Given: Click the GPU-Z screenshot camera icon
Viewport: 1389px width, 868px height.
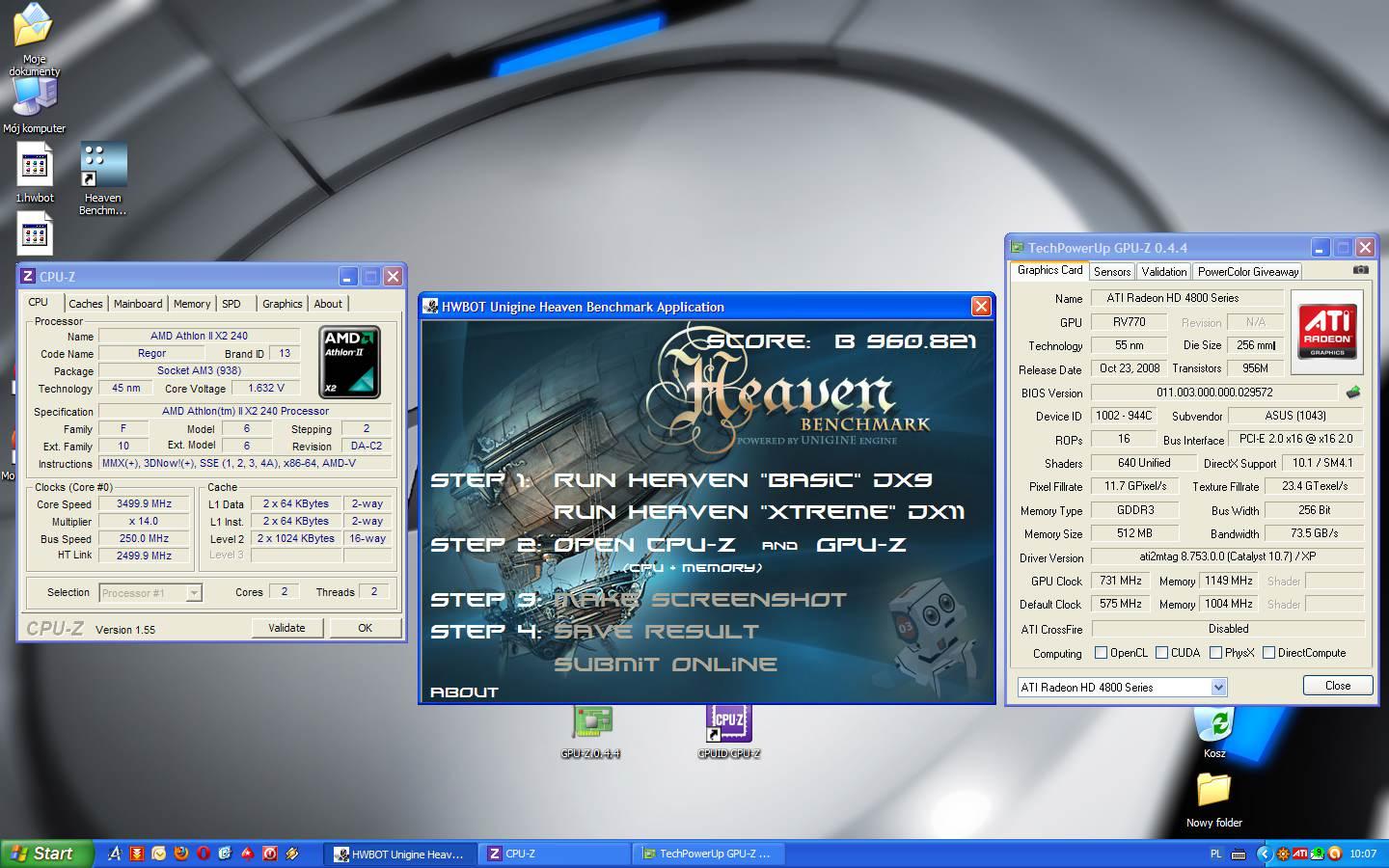Looking at the screenshot, I should (x=1360, y=271).
